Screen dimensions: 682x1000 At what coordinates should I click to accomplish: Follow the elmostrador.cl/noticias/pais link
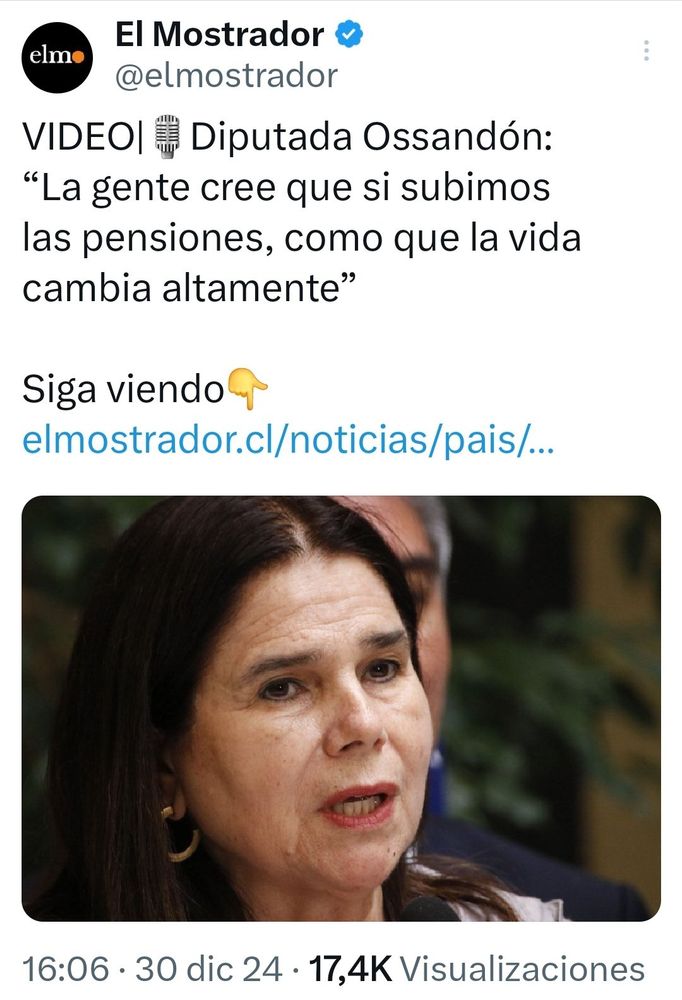point(288,439)
